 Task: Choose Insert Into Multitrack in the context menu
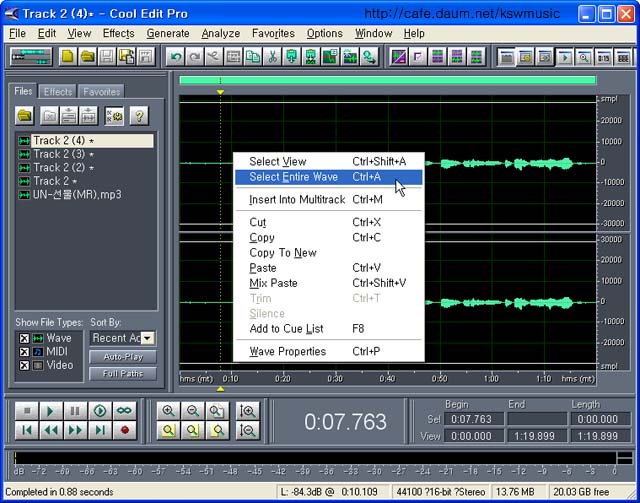coord(329,200)
